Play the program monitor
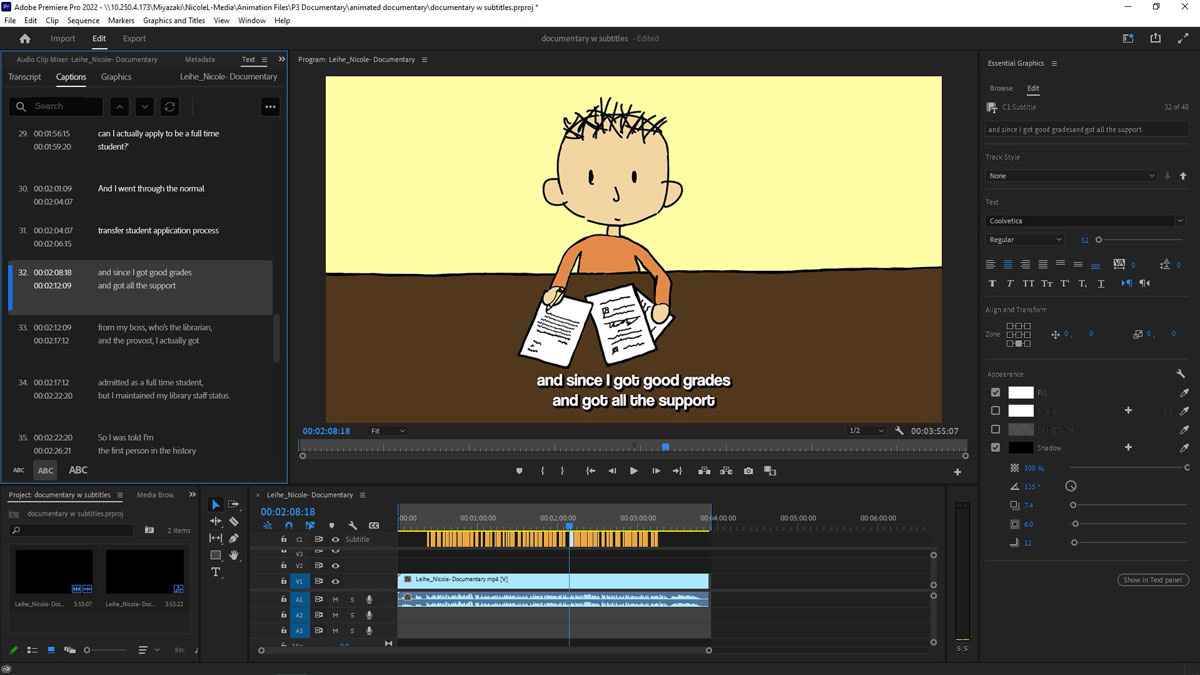The height and width of the screenshot is (675, 1200). [x=633, y=471]
